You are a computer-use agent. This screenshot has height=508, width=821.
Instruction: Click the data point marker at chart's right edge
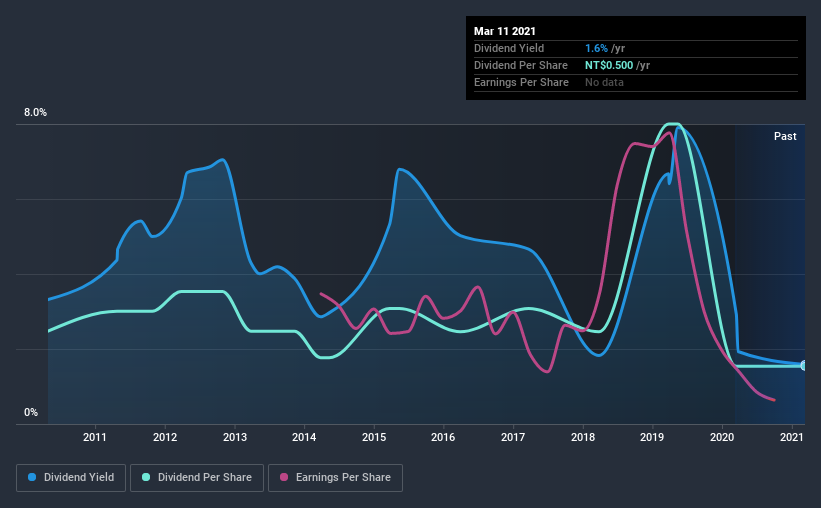click(803, 365)
